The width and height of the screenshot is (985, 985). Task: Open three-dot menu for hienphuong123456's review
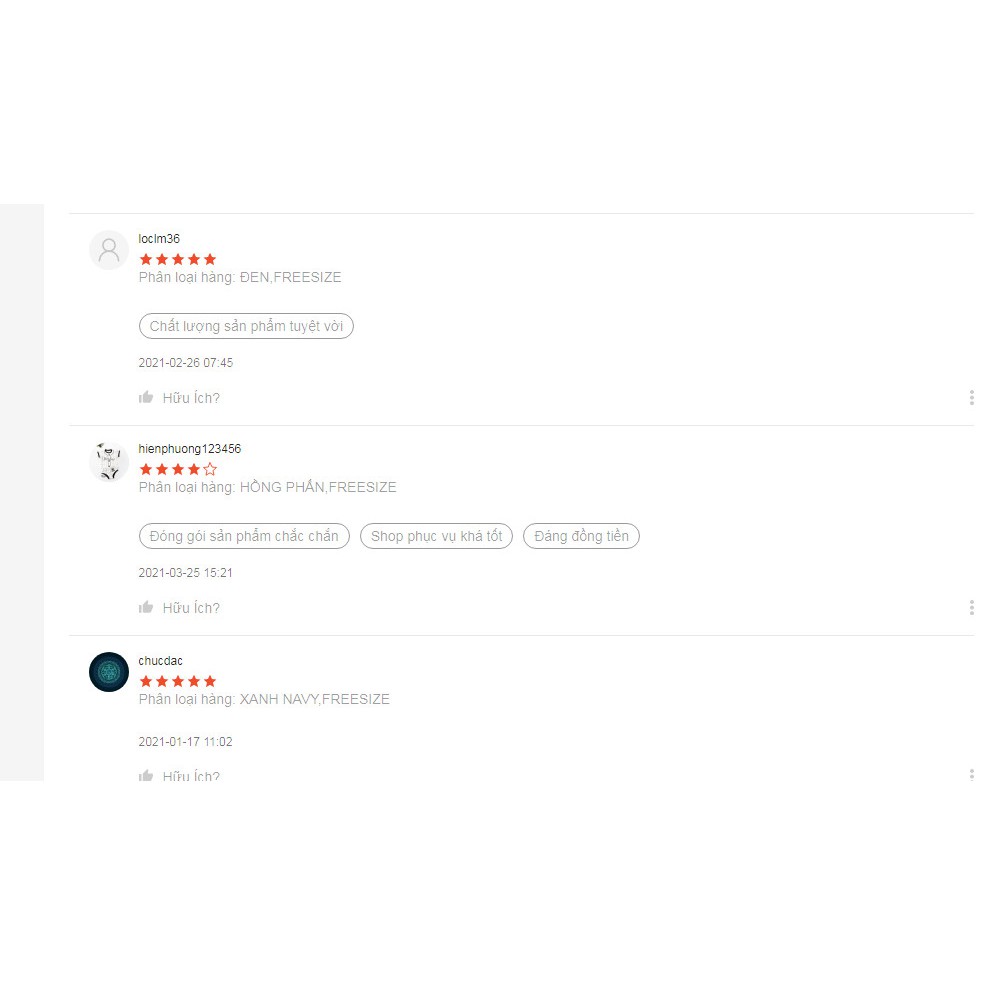971,607
